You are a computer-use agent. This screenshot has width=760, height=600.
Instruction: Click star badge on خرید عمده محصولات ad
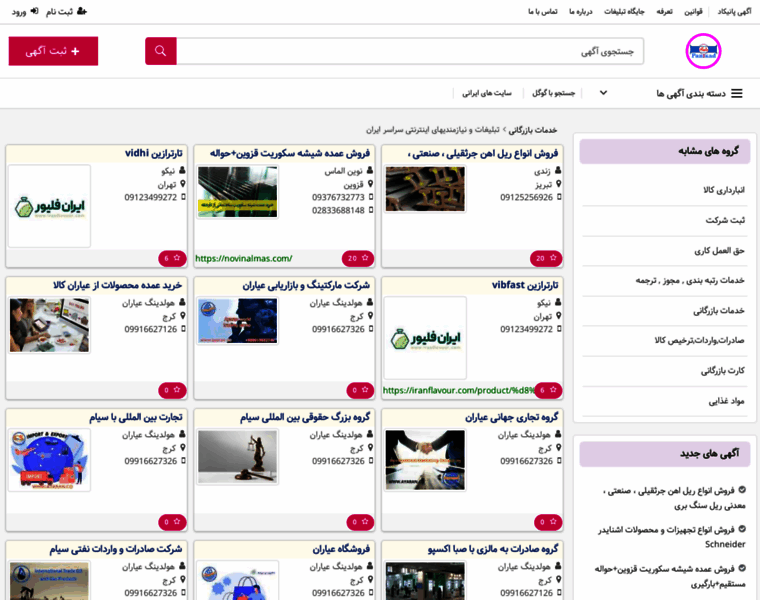click(x=172, y=390)
